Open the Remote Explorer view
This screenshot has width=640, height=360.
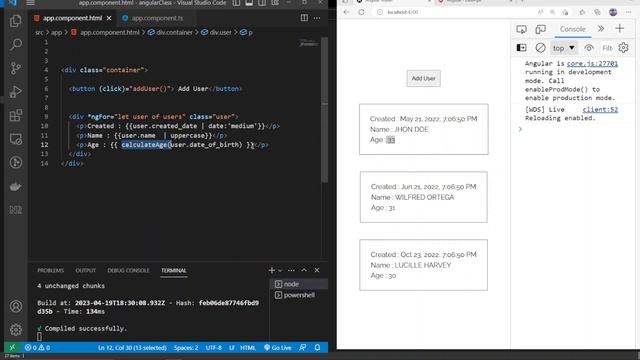click(x=16, y=139)
